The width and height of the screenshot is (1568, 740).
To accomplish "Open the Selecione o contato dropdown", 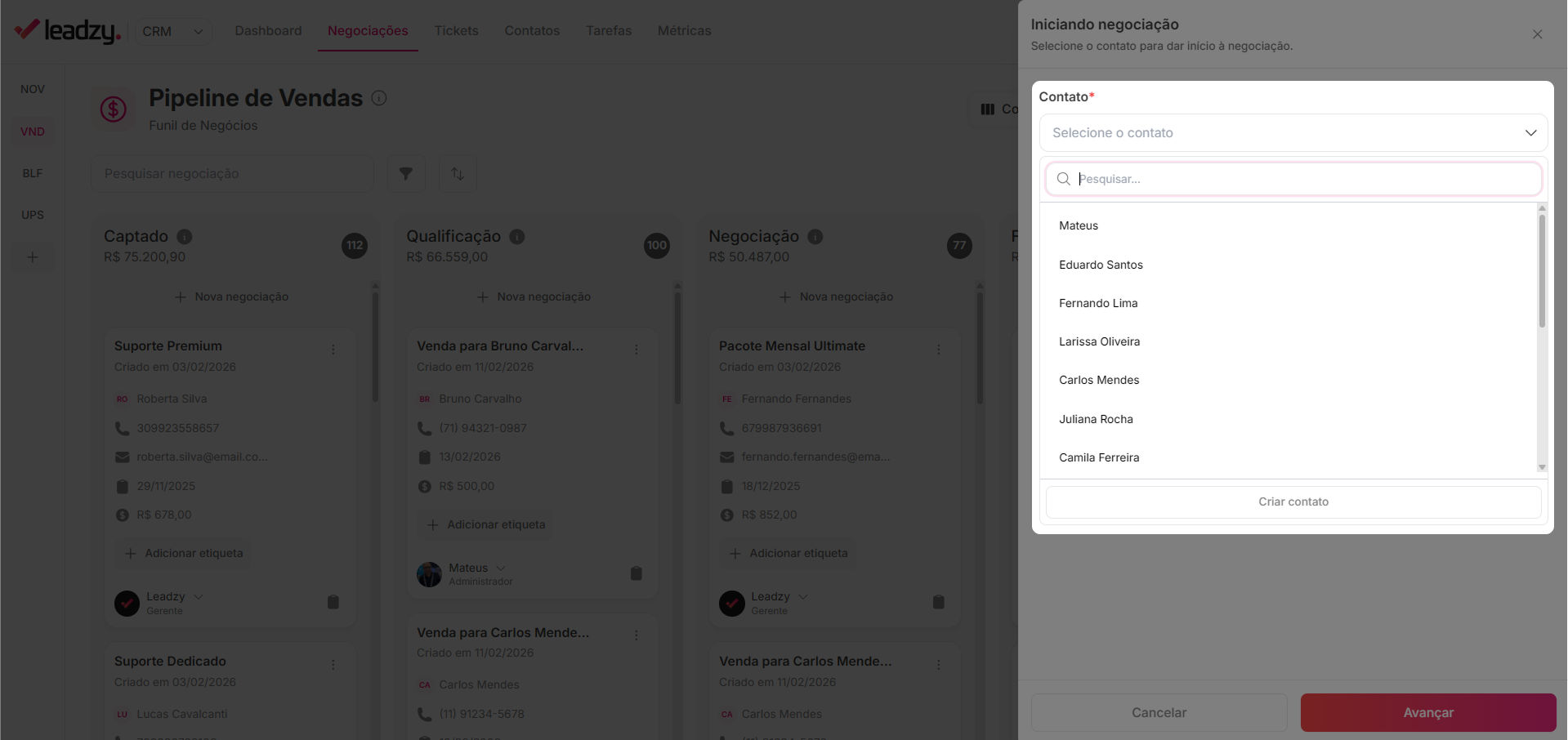I will pyautogui.click(x=1293, y=132).
